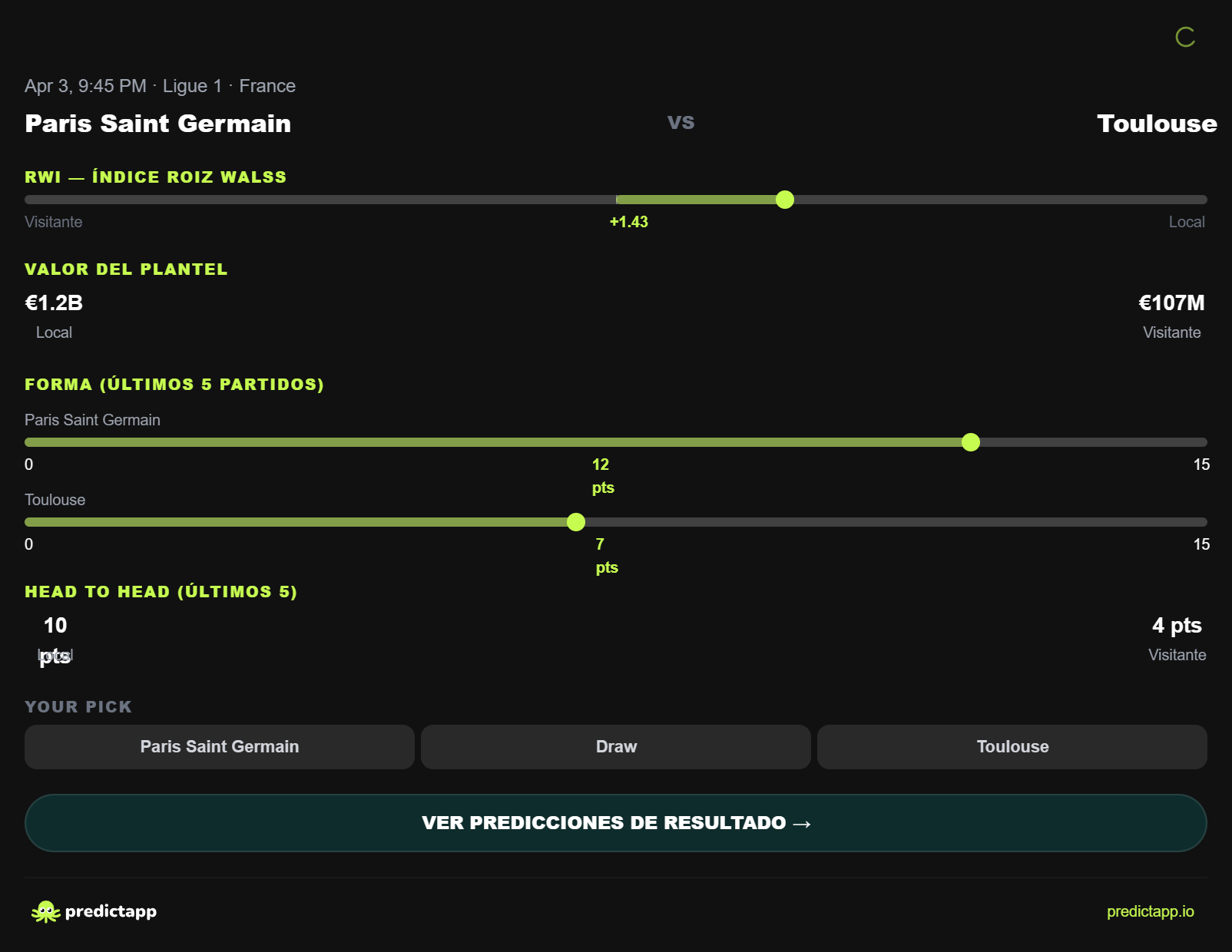
Task: Click the Toulouse form slider handle
Action: tap(575, 522)
